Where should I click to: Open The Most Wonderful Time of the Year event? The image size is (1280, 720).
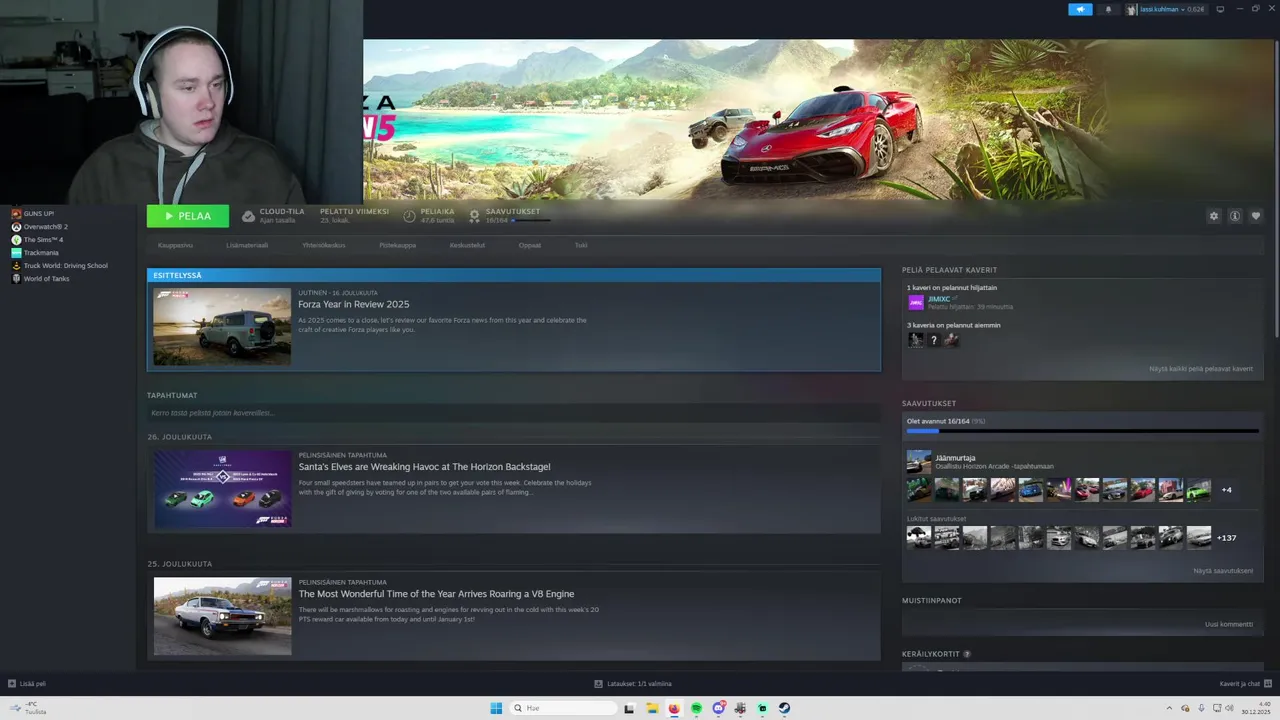click(x=436, y=594)
